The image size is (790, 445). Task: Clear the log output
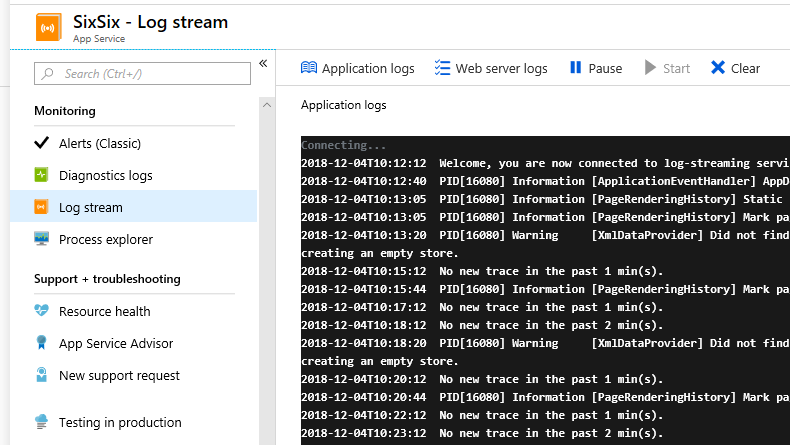pos(735,68)
